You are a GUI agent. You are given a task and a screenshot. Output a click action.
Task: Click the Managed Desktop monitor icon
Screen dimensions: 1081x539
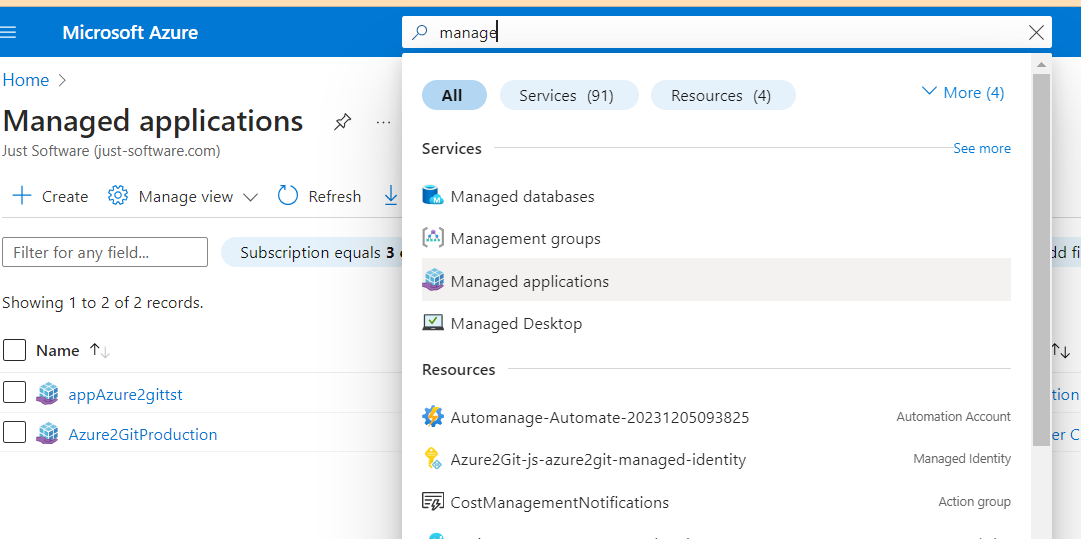click(432, 323)
